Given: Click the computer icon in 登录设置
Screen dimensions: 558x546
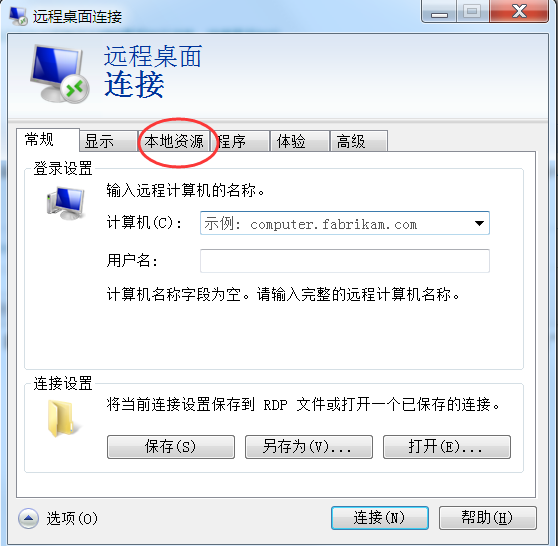Looking at the screenshot, I should (x=66, y=203).
